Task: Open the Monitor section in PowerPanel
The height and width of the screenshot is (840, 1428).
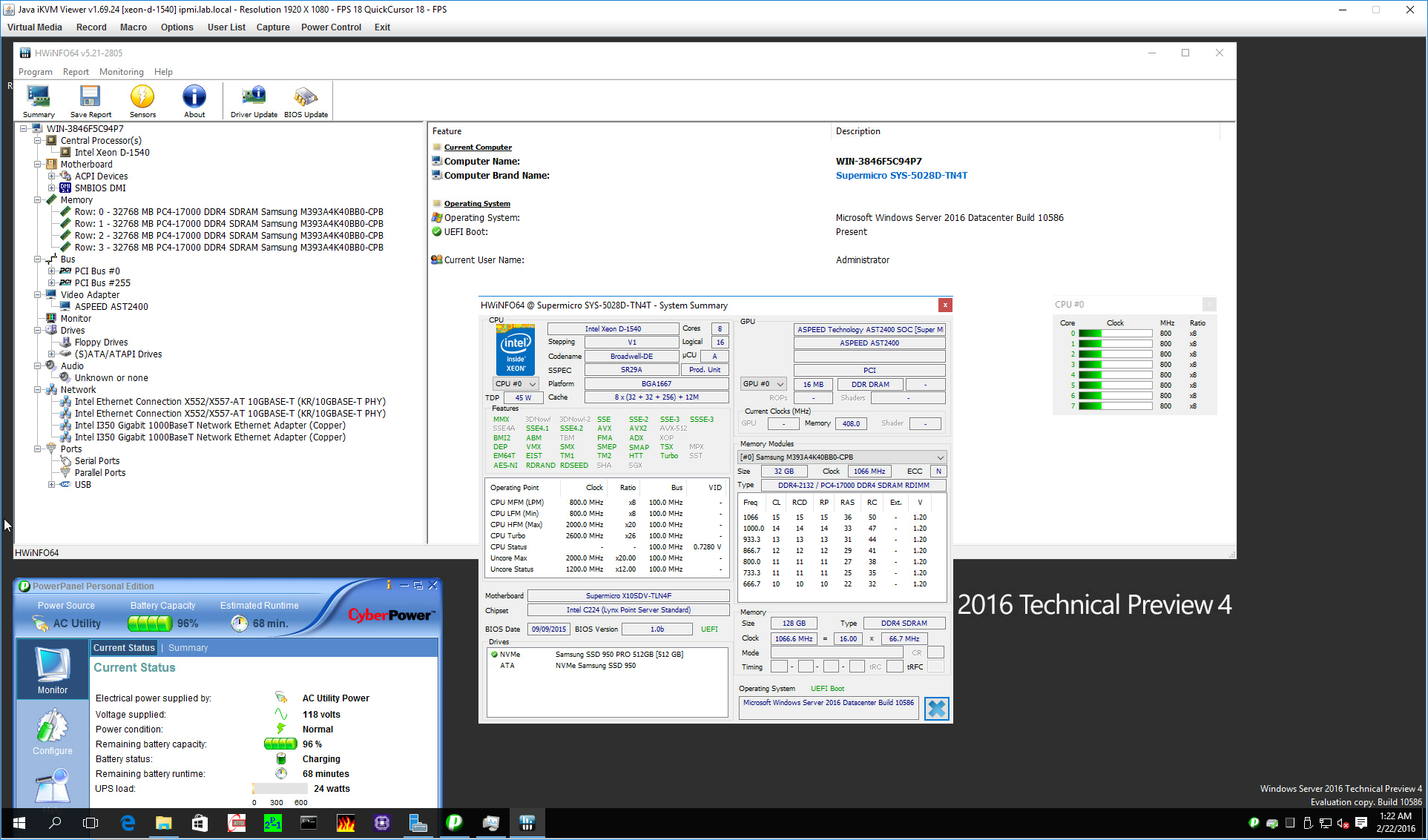Action: (53, 670)
